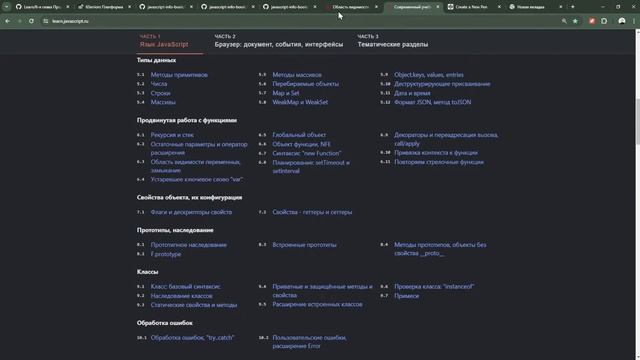
Task: Bookmark this page with the star icon
Action: coord(575,21)
